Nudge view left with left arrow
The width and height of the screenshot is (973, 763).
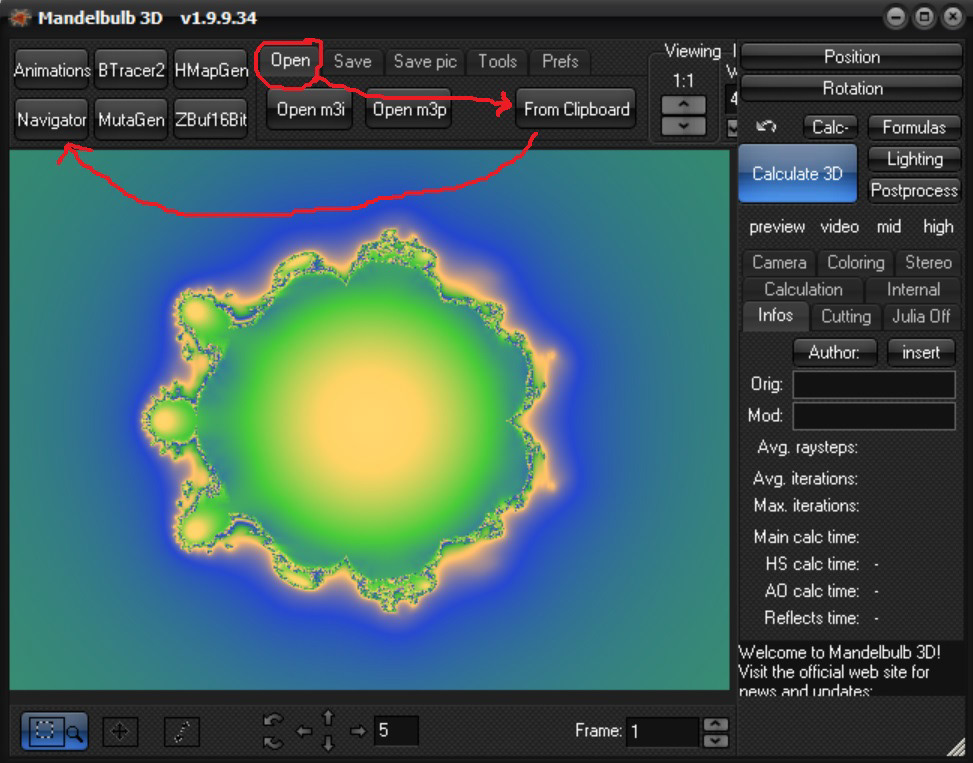point(303,731)
